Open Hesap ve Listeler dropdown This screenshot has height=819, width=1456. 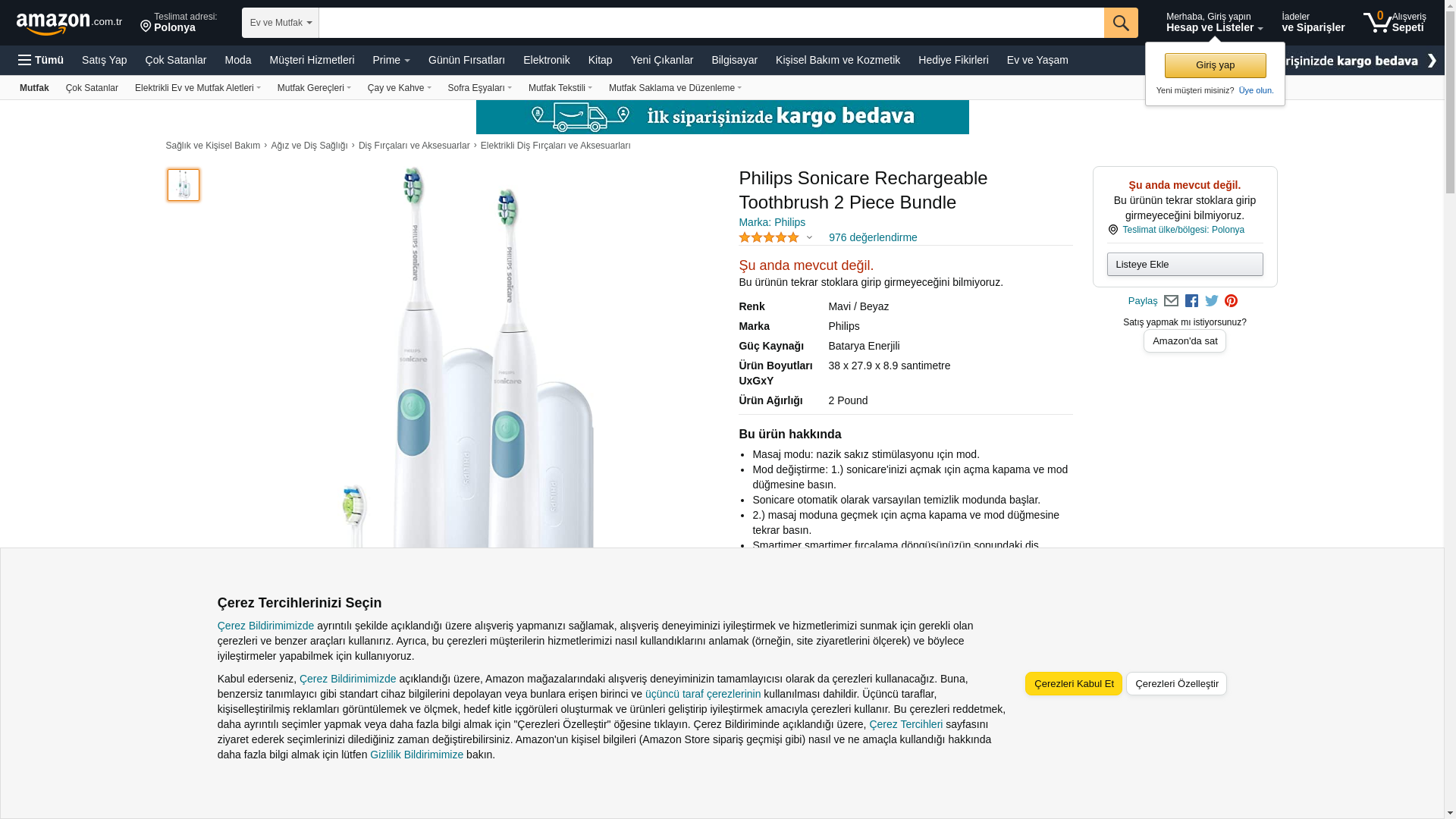click(1214, 23)
